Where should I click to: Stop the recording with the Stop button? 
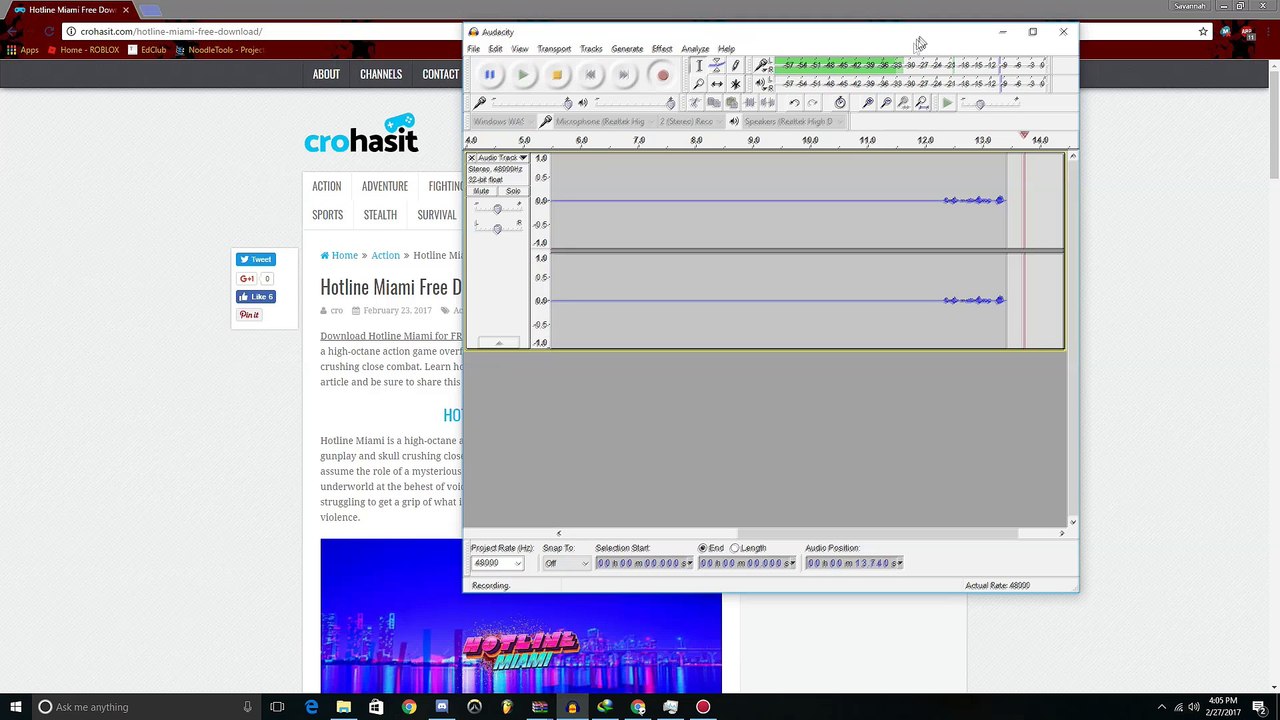click(x=557, y=75)
